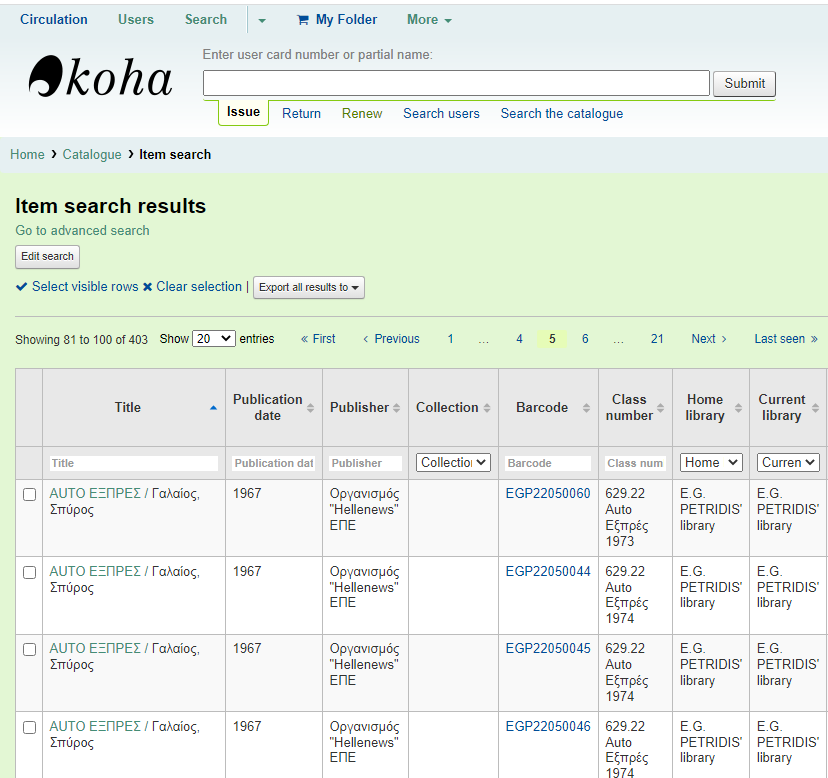Open the Show entries count dropdown
Image resolution: width=828 pixels, height=778 pixels.
[213, 339]
